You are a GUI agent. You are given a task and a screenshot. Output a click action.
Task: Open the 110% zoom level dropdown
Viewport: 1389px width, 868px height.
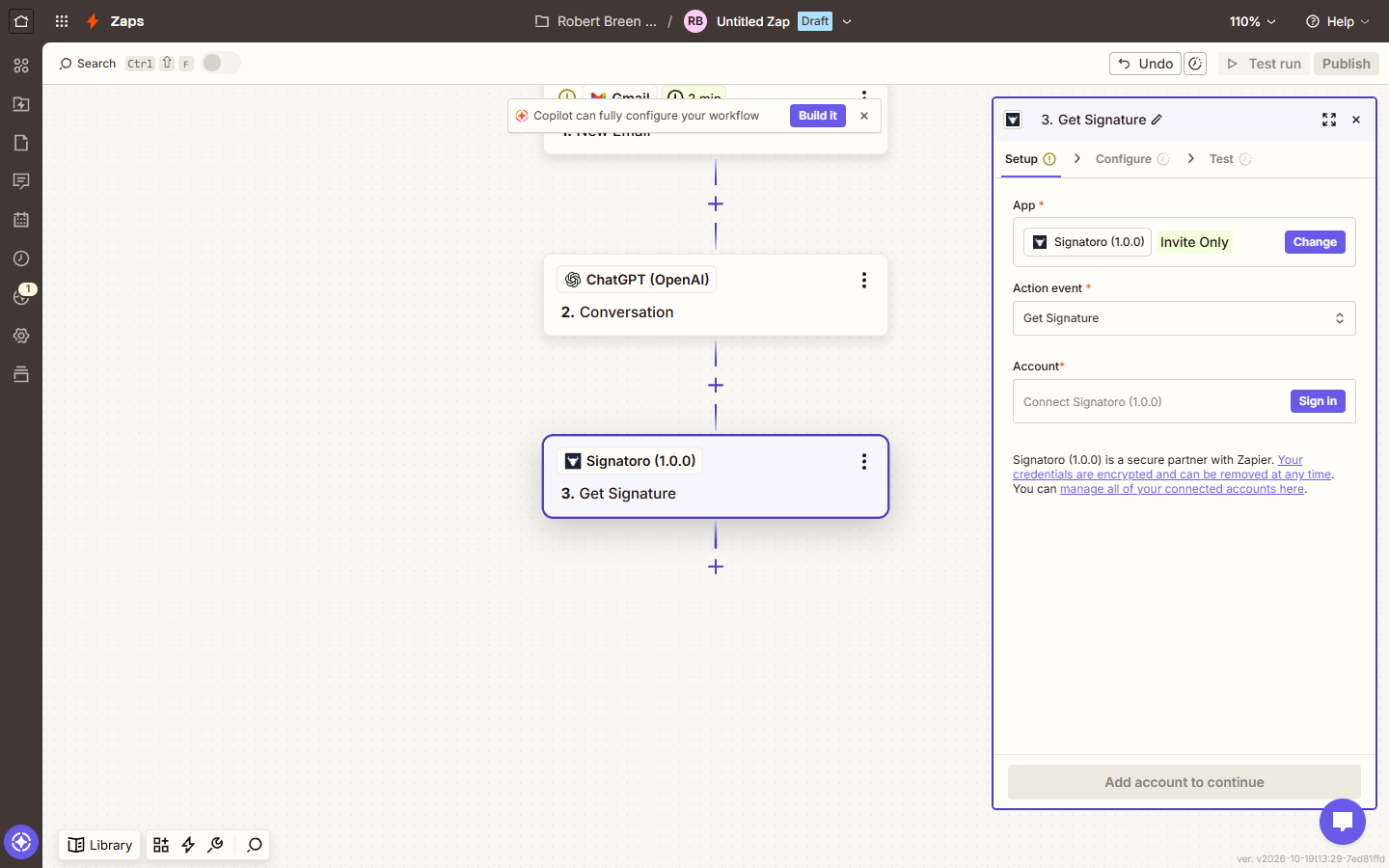point(1253,21)
